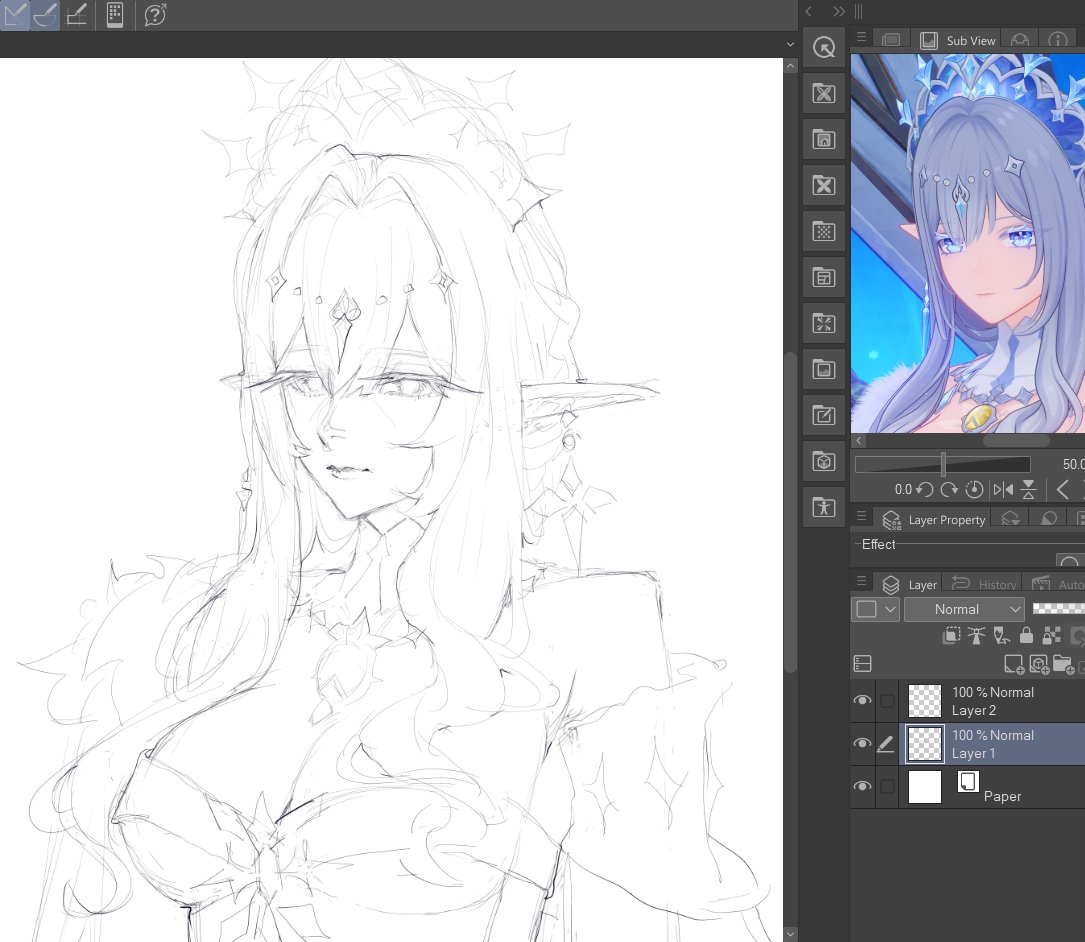Hide Layer 1 using its eye icon
The height and width of the screenshot is (942, 1085).
click(x=862, y=743)
